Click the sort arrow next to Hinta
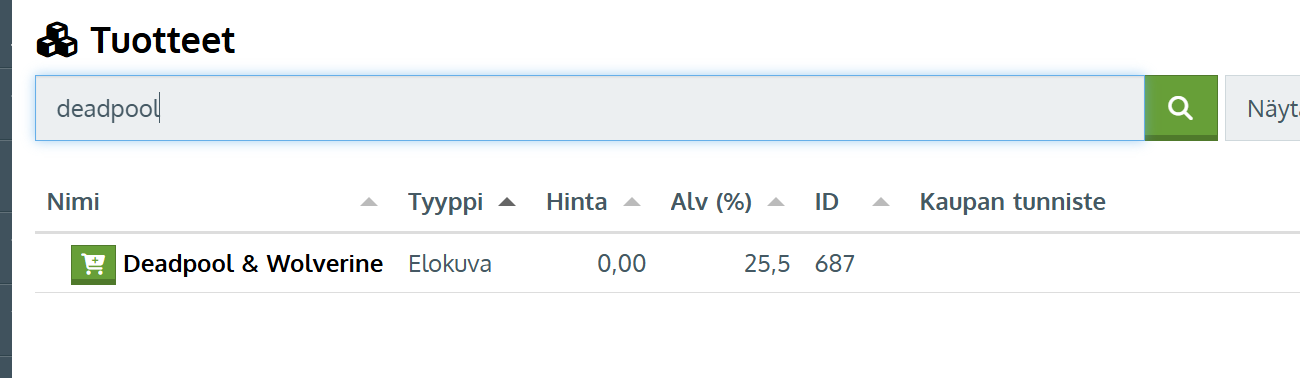The image size is (1300, 378). pyautogui.click(x=631, y=203)
